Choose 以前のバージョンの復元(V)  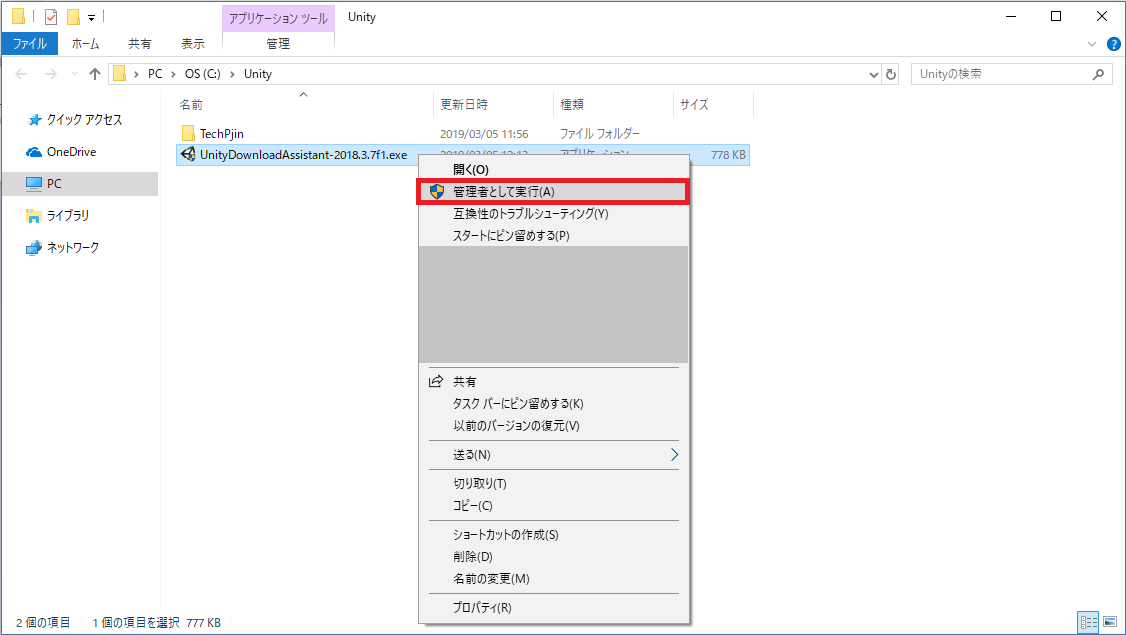pos(553,426)
